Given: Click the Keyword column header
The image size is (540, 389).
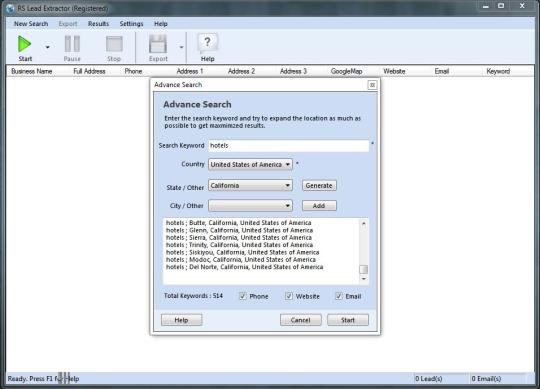Looking at the screenshot, I should (498, 71).
